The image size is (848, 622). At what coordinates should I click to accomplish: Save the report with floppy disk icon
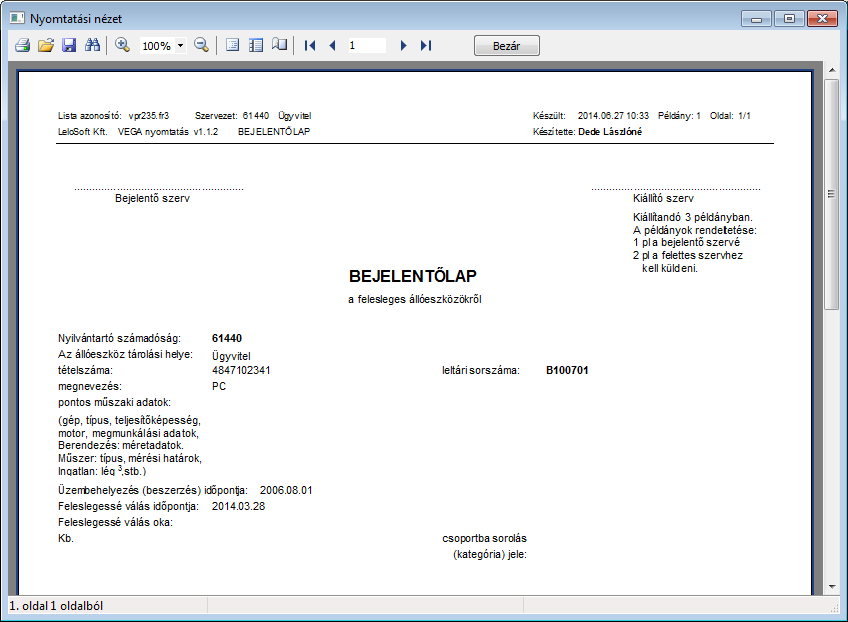(x=69, y=45)
